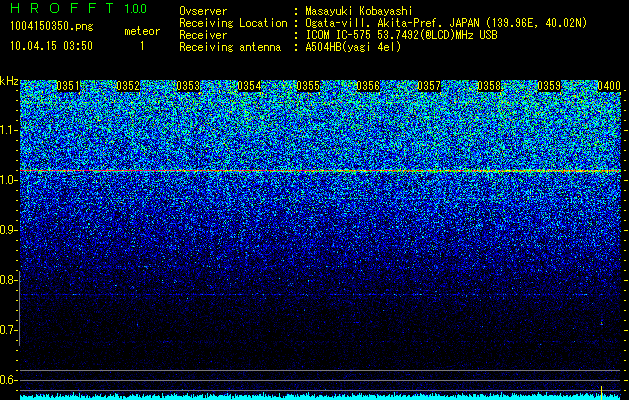This screenshot has height=400, width=629.
Task: Click the Receiving Location label
Action: [233, 23]
